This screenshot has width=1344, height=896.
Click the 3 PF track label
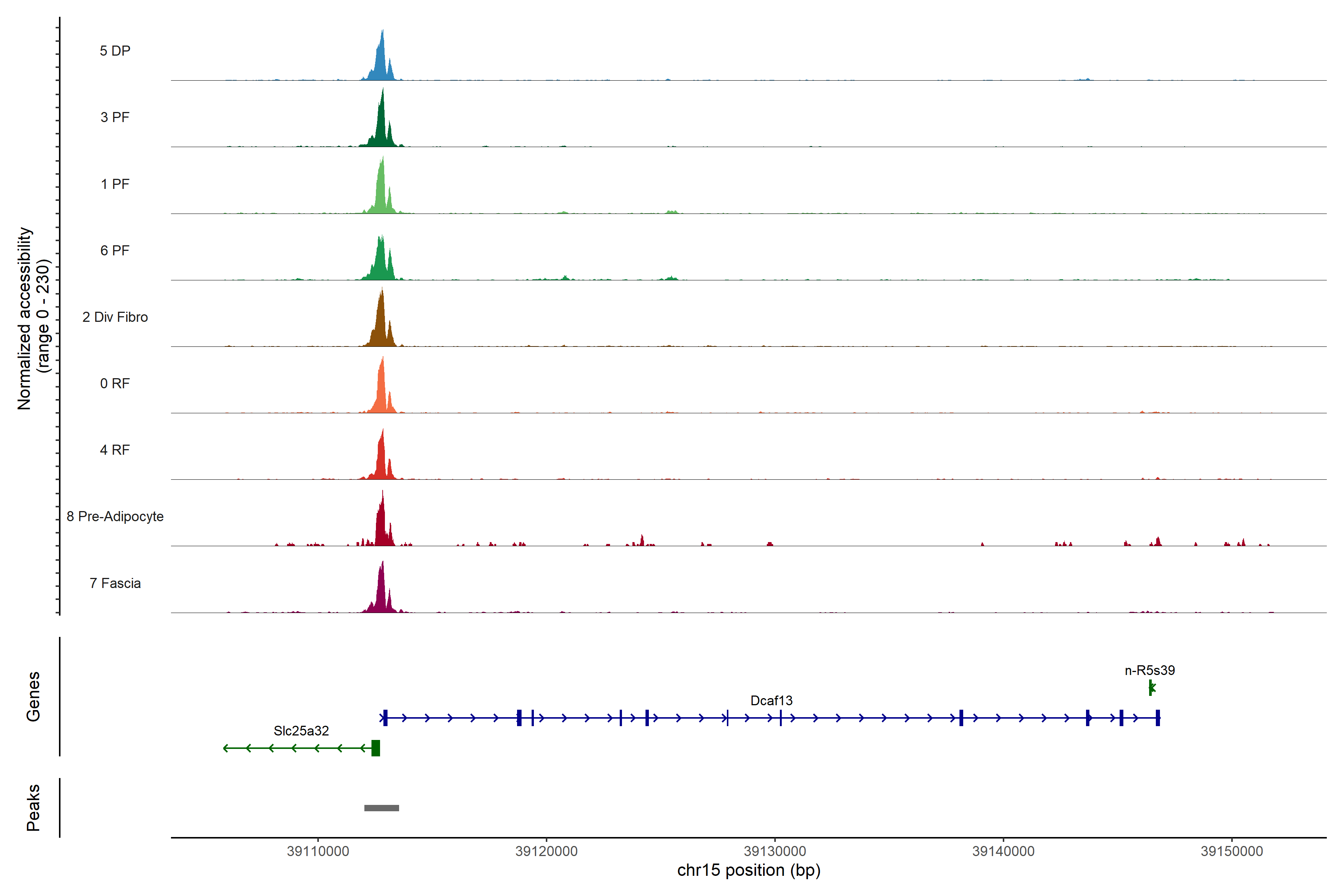115,117
